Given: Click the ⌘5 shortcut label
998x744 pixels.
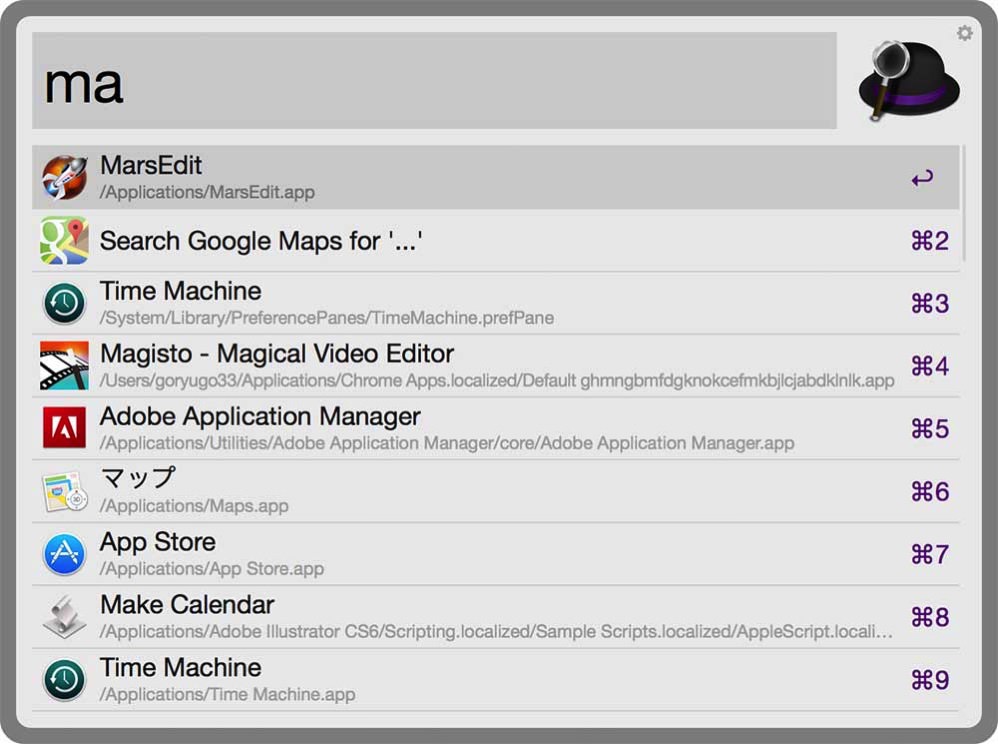Looking at the screenshot, I should [x=929, y=429].
